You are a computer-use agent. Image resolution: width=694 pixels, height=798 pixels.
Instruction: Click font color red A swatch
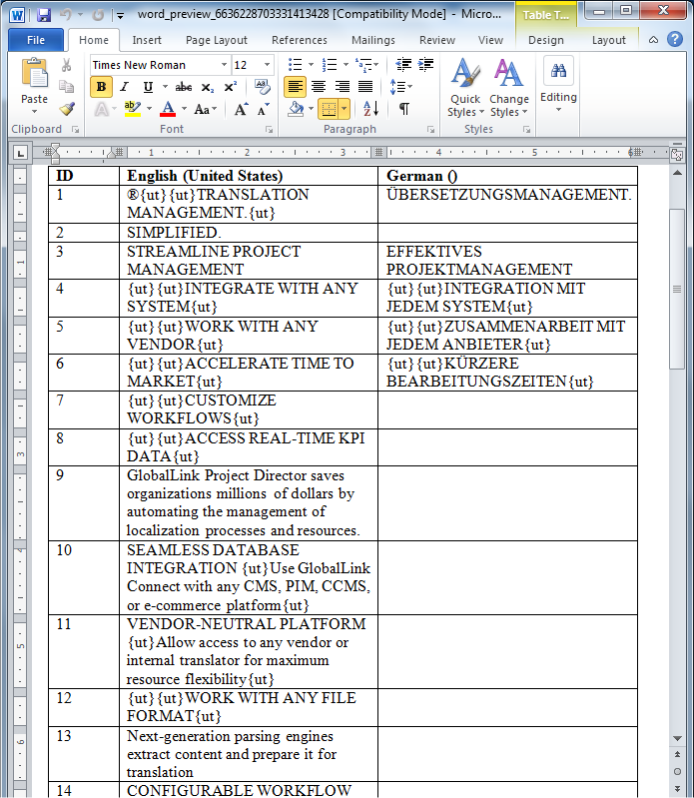tap(168, 108)
